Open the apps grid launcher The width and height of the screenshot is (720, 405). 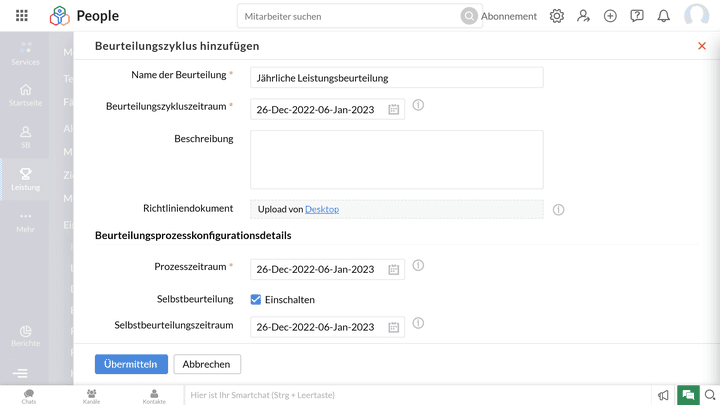[22, 16]
